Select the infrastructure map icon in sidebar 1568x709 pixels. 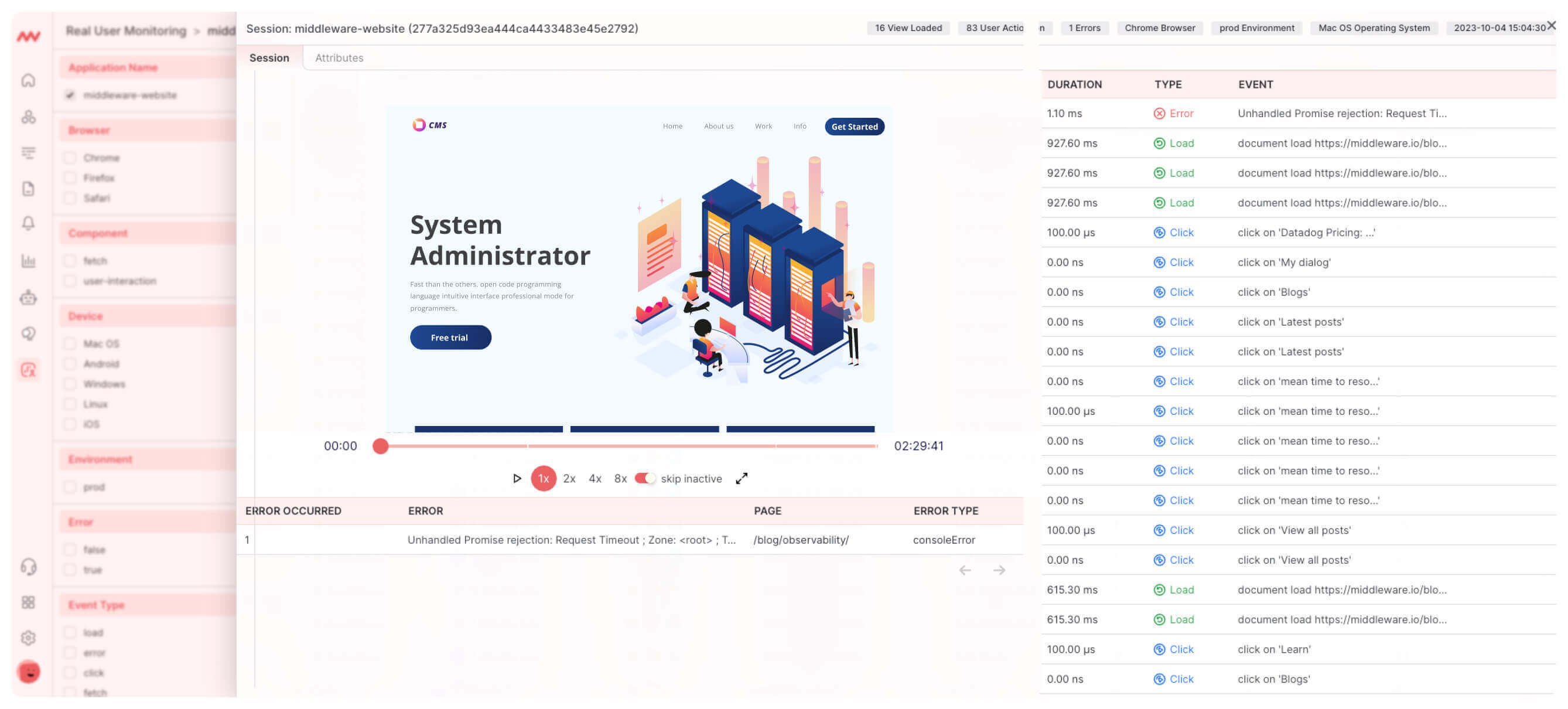(x=29, y=117)
